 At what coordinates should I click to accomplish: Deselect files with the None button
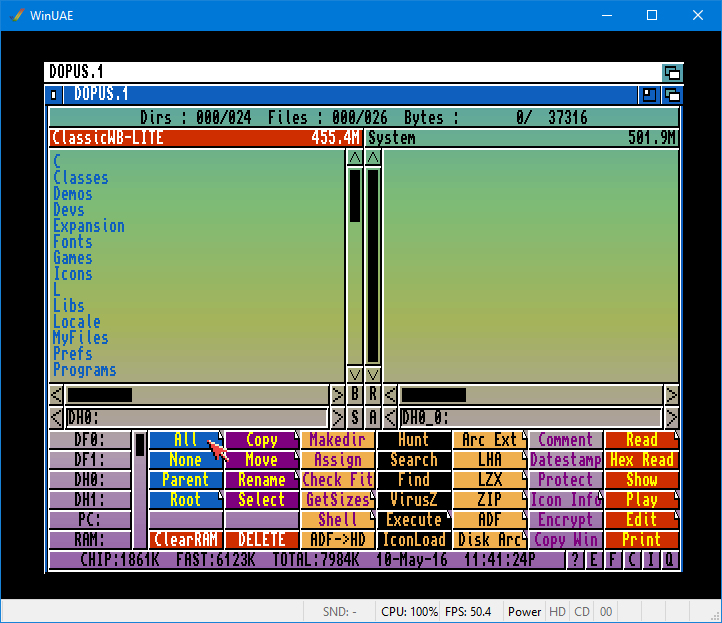(x=185, y=460)
